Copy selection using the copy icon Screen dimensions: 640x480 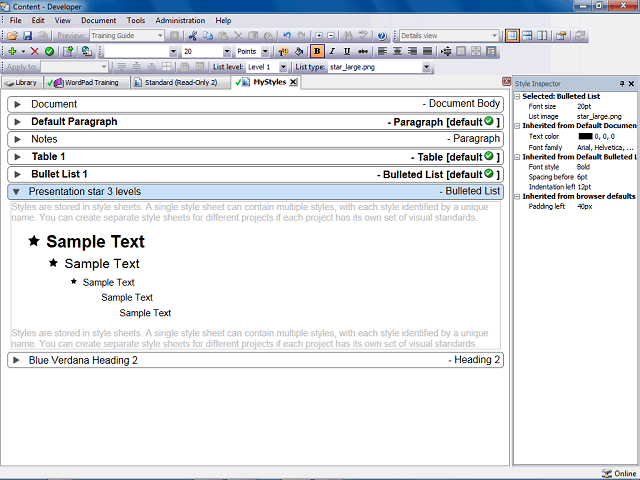click(x=208, y=36)
